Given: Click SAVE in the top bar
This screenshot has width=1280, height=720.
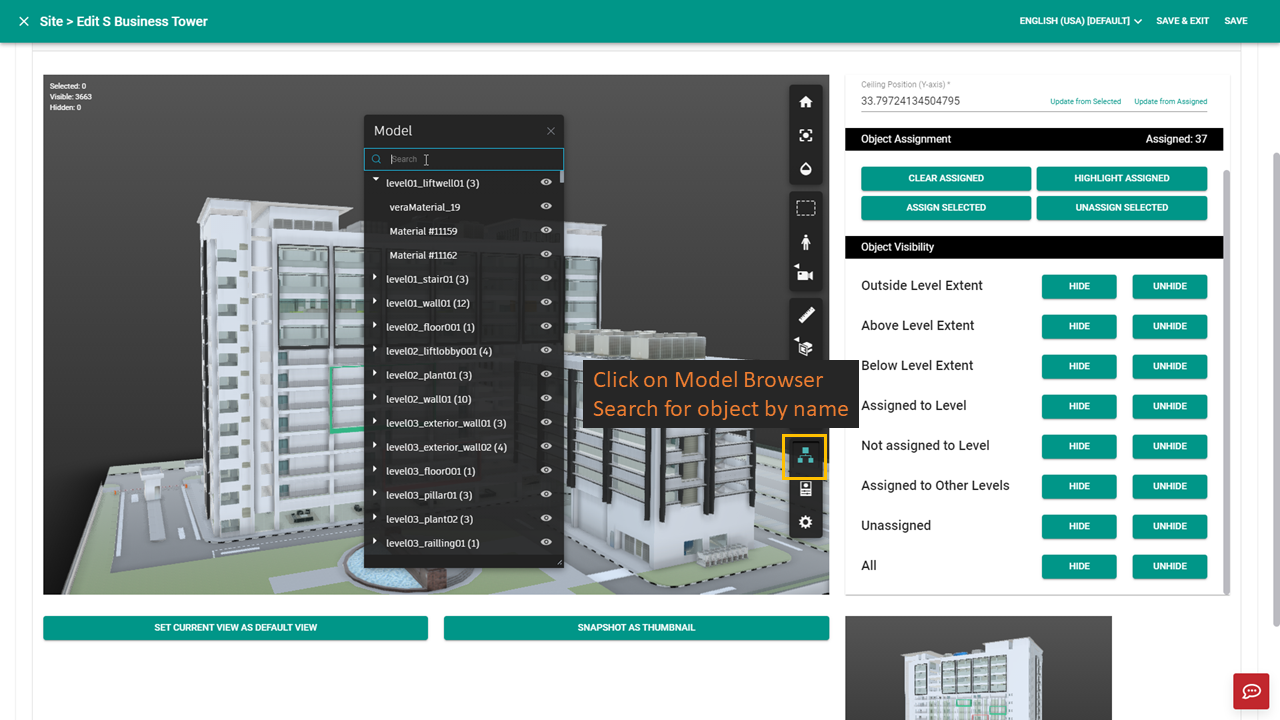Looking at the screenshot, I should (1235, 21).
